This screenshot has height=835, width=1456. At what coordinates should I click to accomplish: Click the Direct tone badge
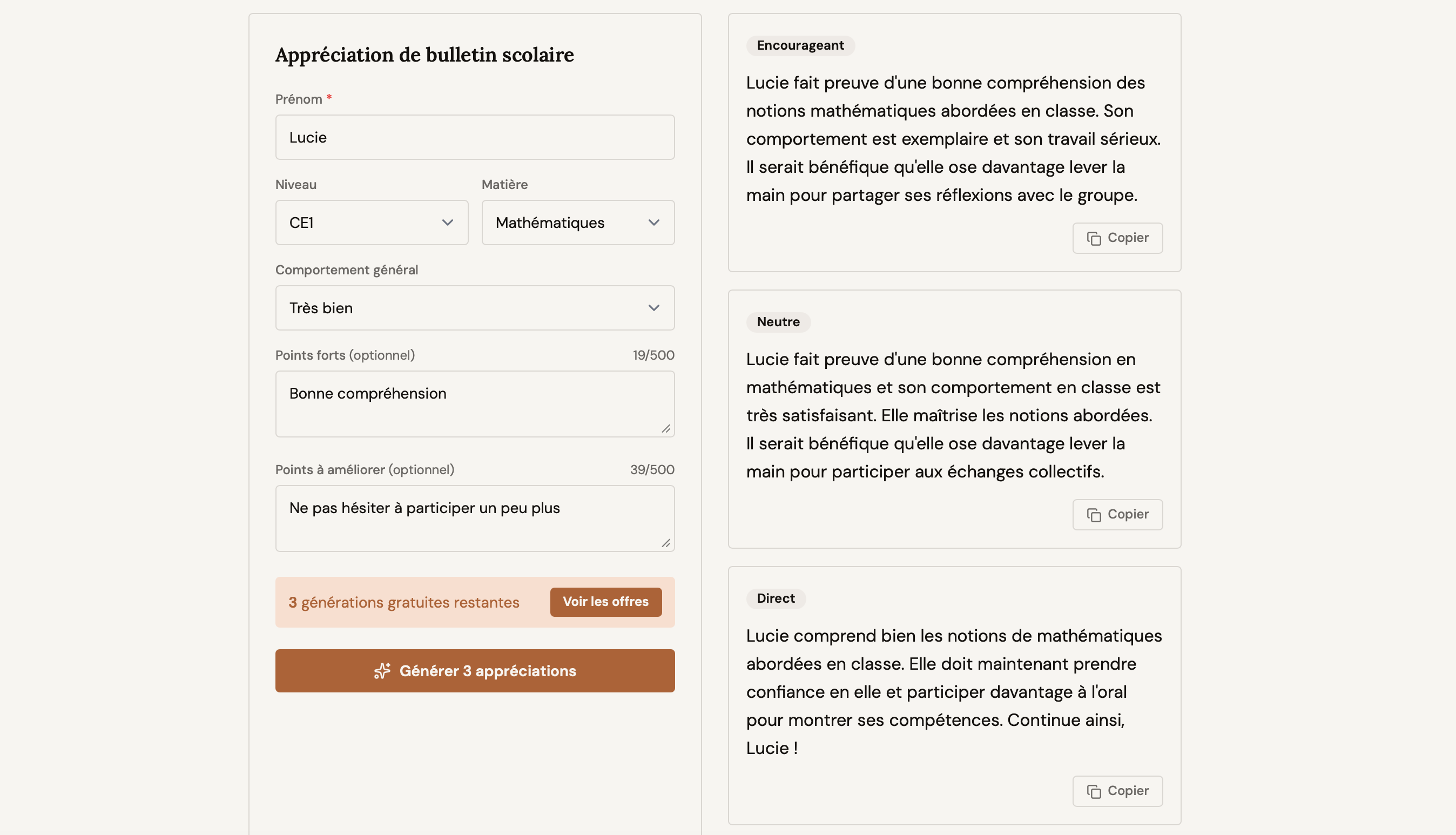pyautogui.click(x=776, y=598)
